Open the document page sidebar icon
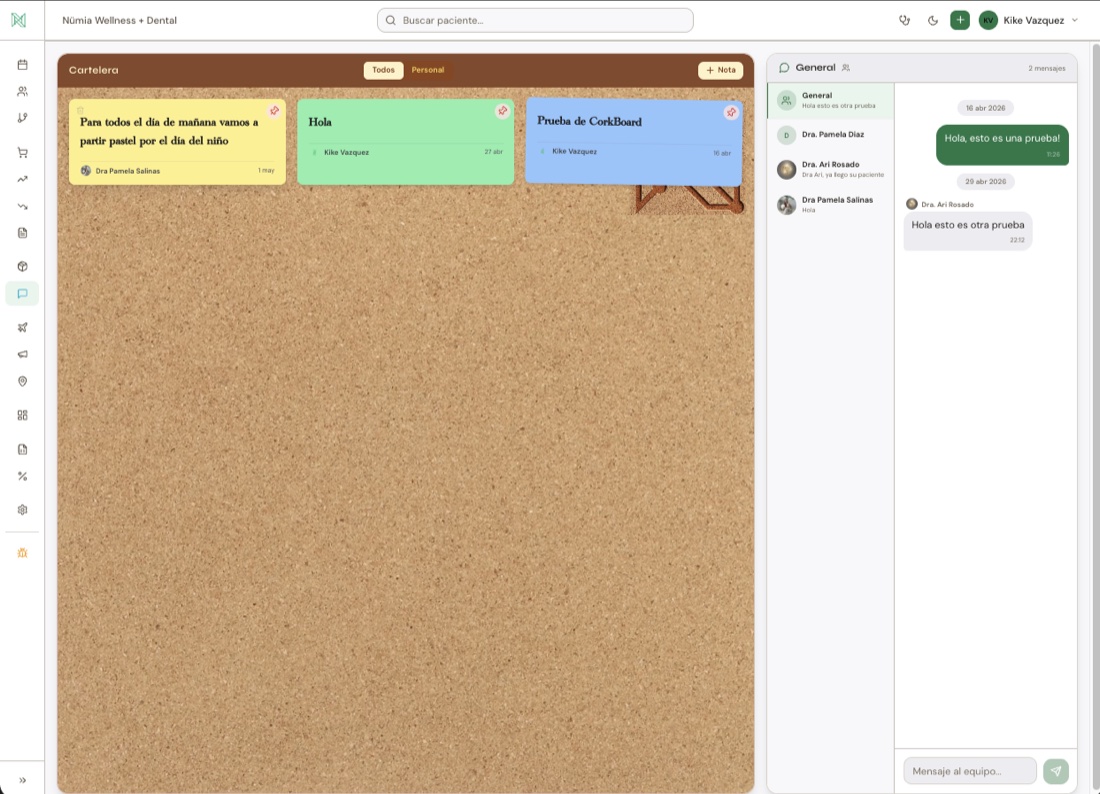1100x794 pixels. tap(22, 233)
